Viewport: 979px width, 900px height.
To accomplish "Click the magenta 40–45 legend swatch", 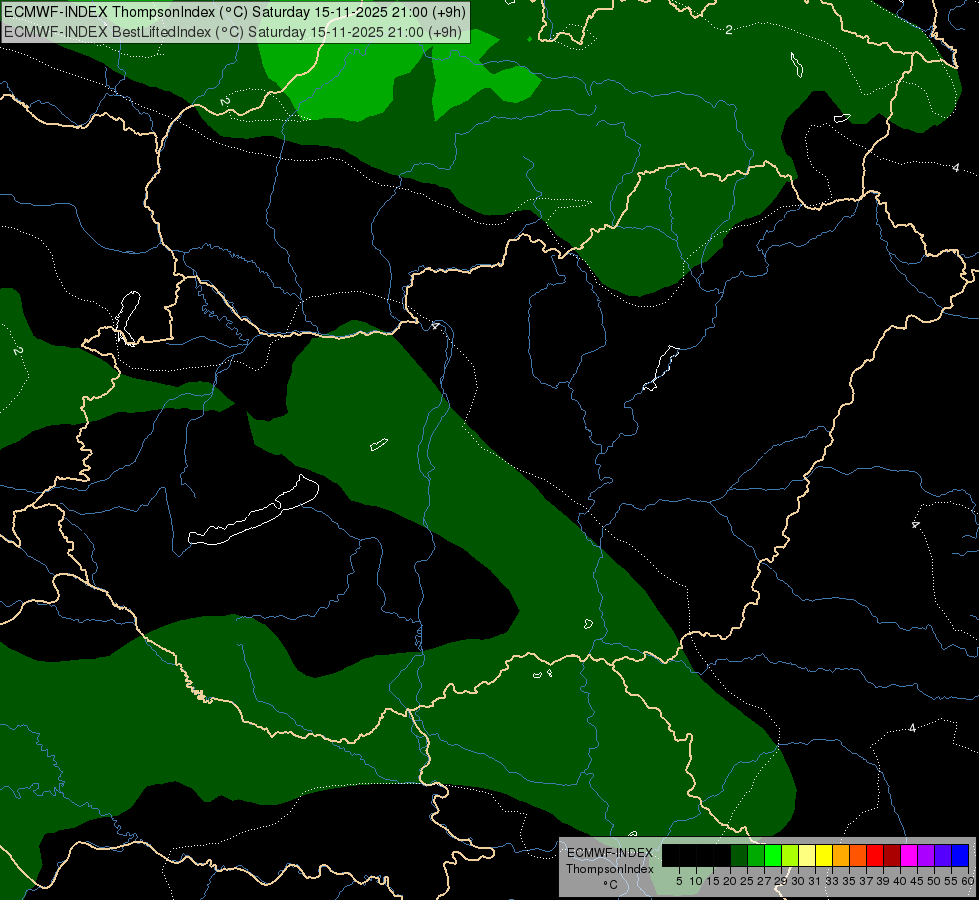I will (x=909, y=855).
